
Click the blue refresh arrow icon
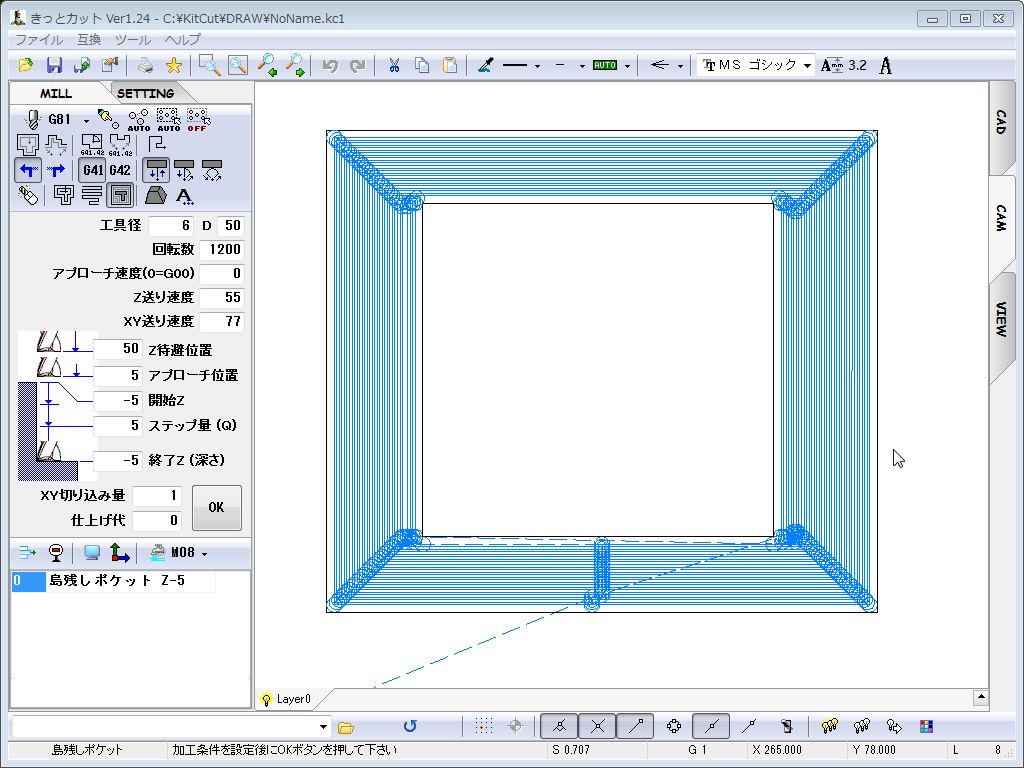point(409,726)
